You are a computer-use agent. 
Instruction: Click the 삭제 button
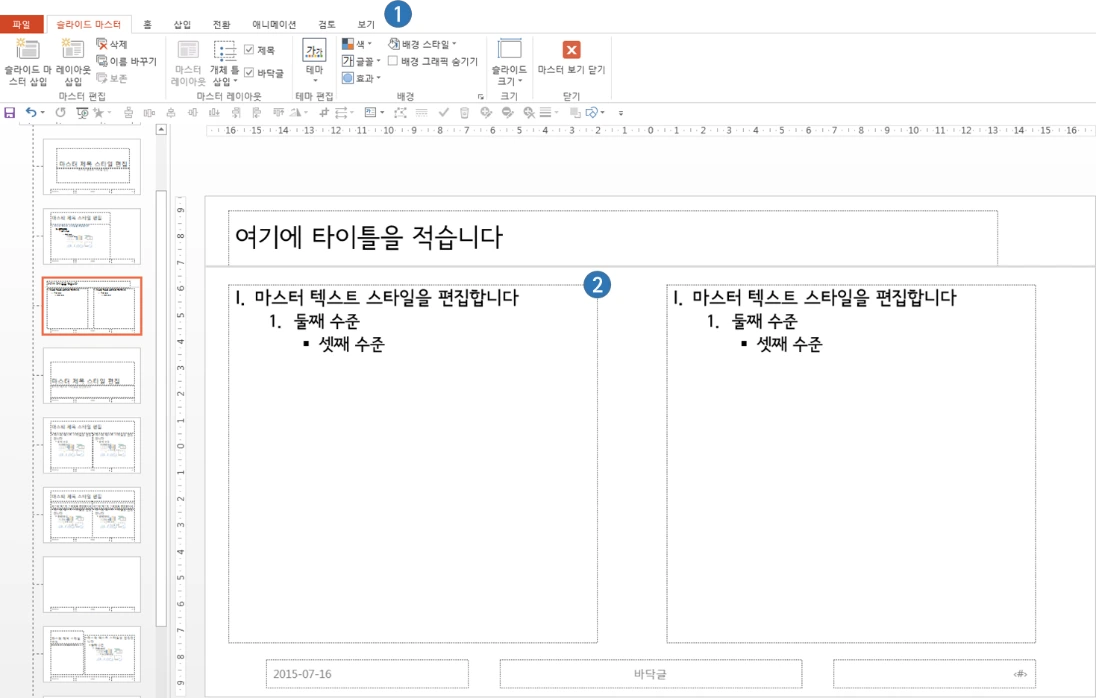[112, 44]
